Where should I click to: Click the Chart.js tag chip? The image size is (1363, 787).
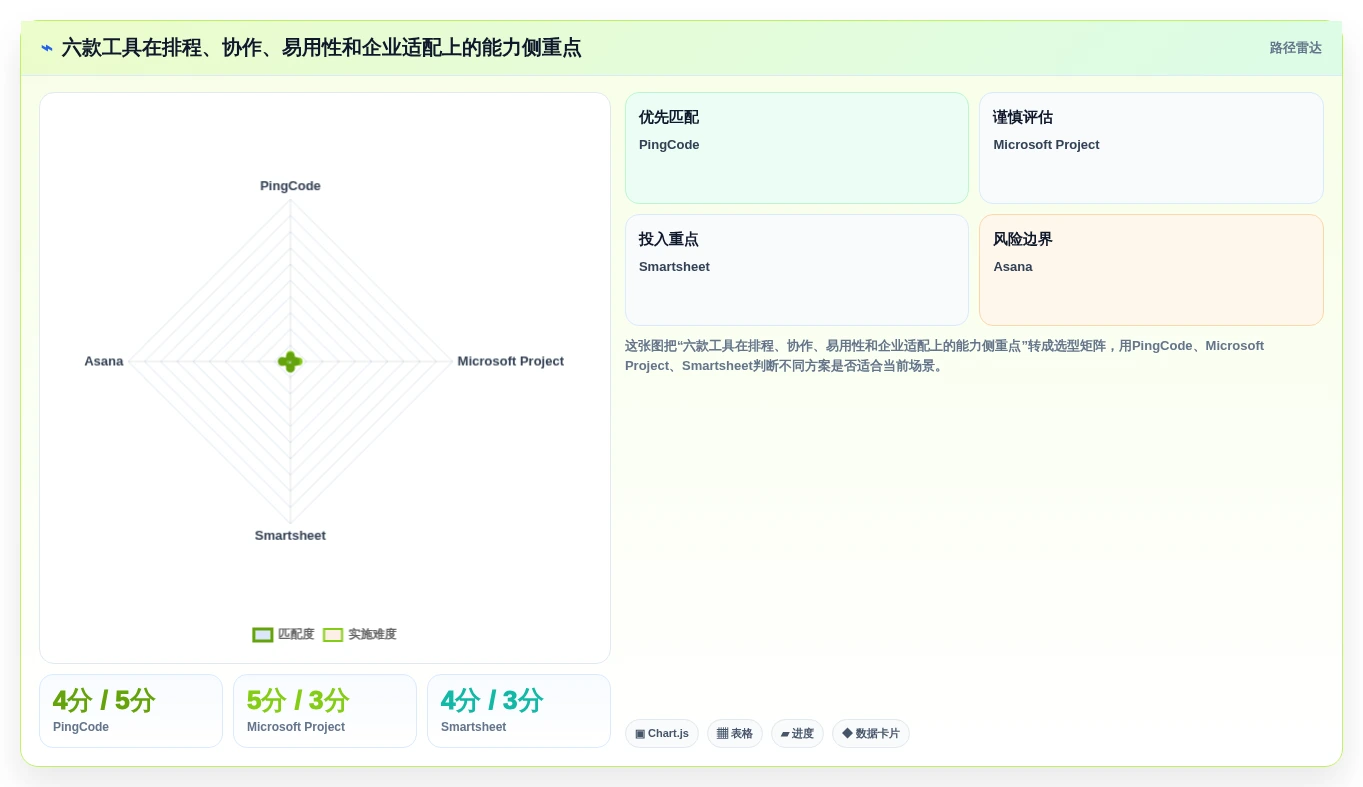[662, 734]
